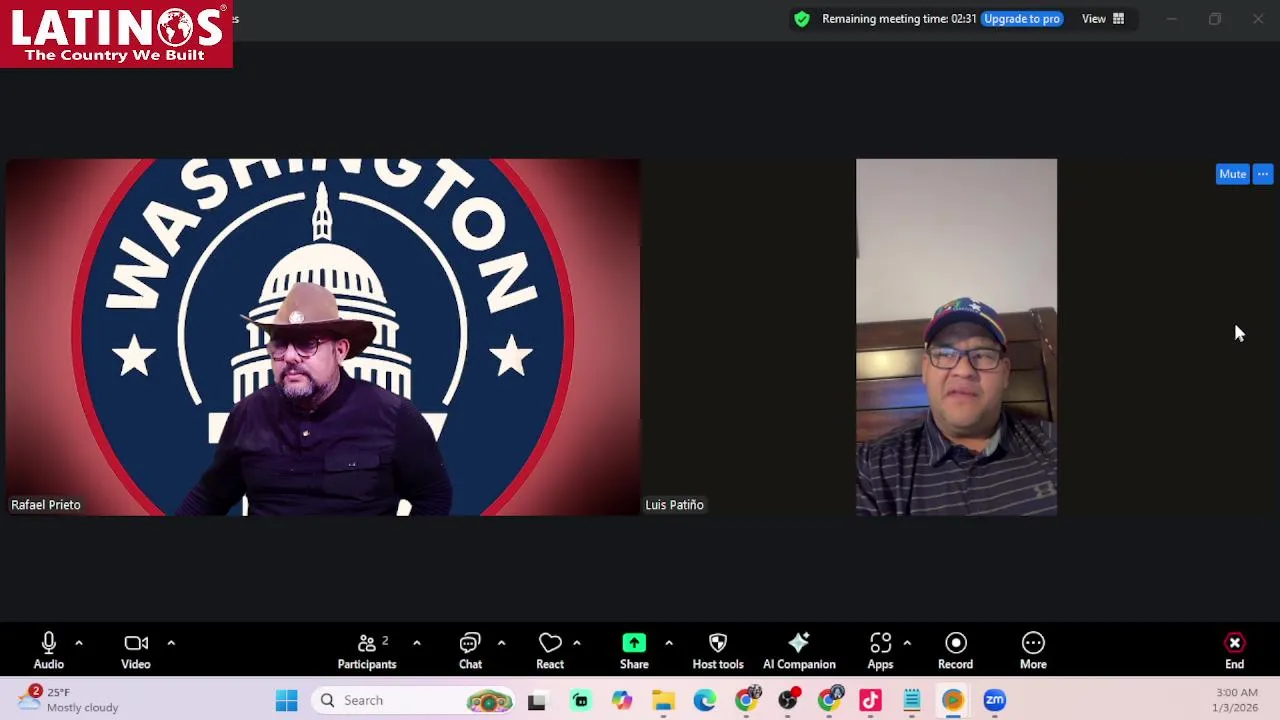1280x720 pixels.
Task: Open the Notepad taskbar icon
Action: tap(912, 700)
